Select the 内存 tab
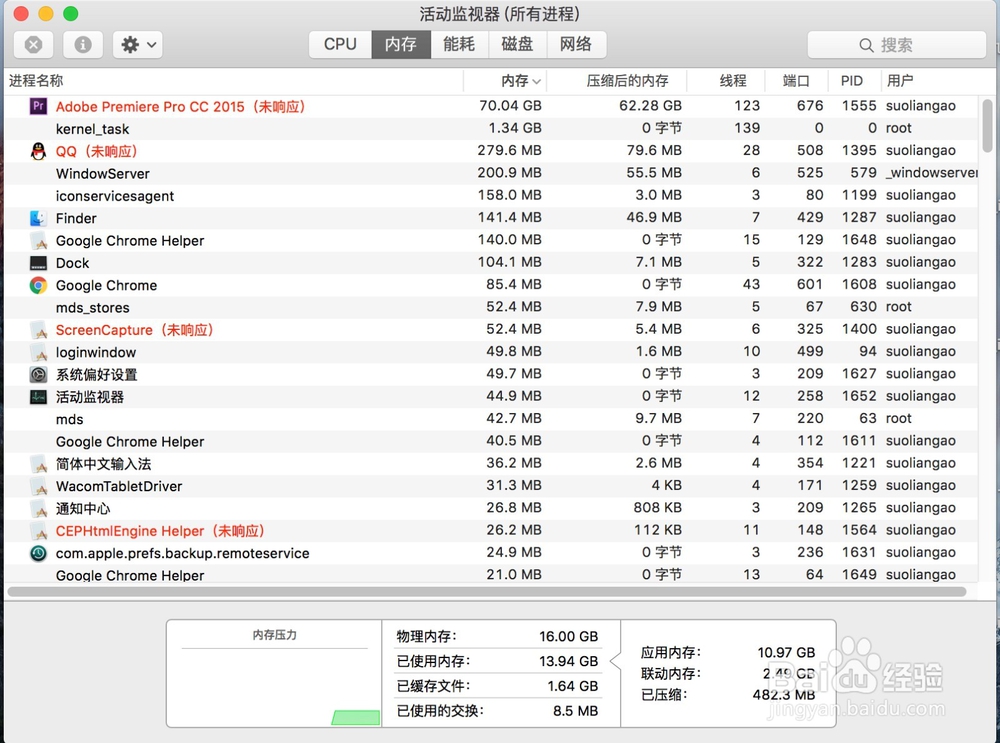 [401, 44]
